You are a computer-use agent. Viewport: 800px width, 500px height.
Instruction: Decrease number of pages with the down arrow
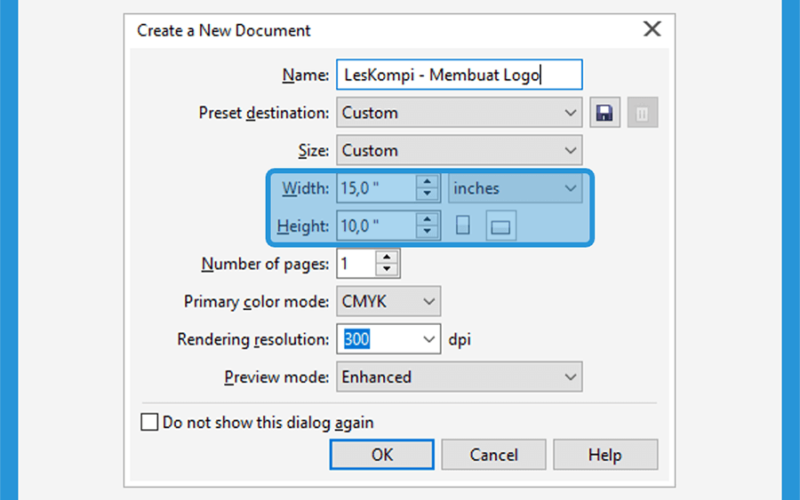(x=387, y=269)
